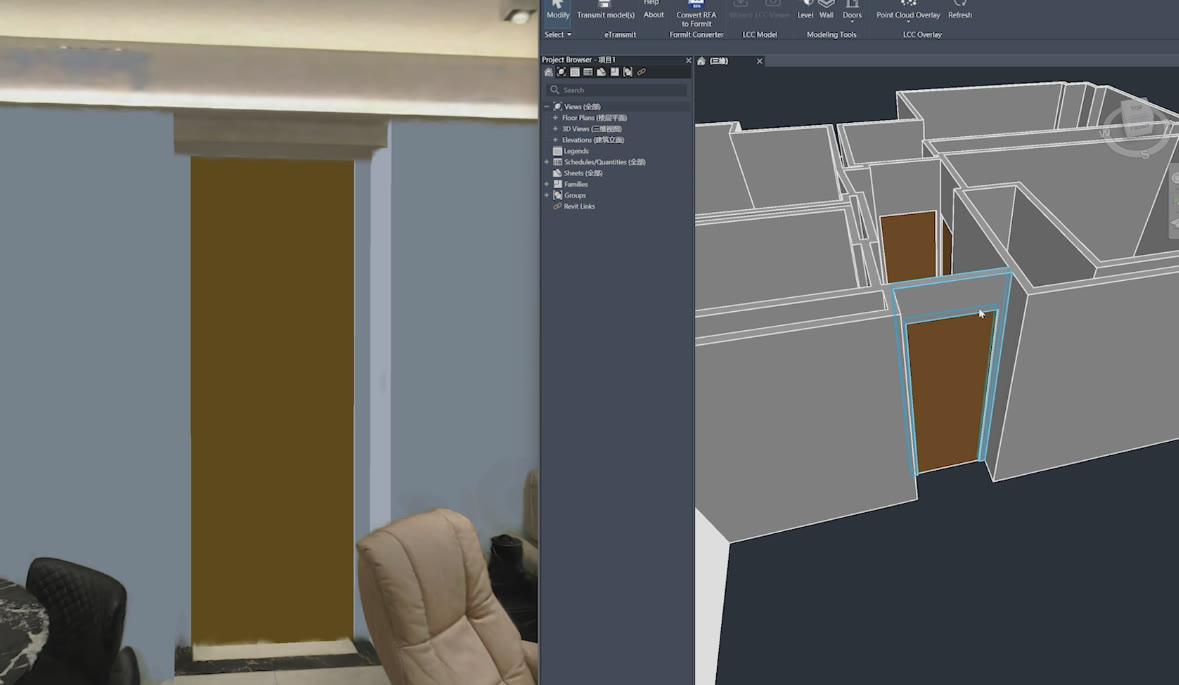
Task: Expand the Elevations node
Action: coord(555,140)
